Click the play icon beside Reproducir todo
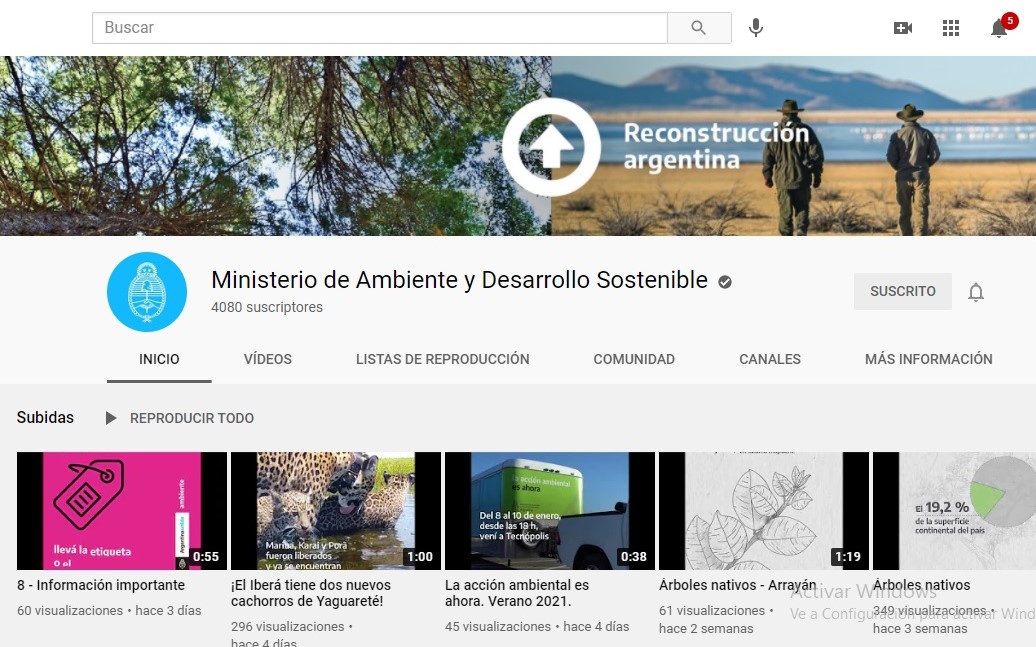This screenshot has width=1036, height=647. (111, 418)
